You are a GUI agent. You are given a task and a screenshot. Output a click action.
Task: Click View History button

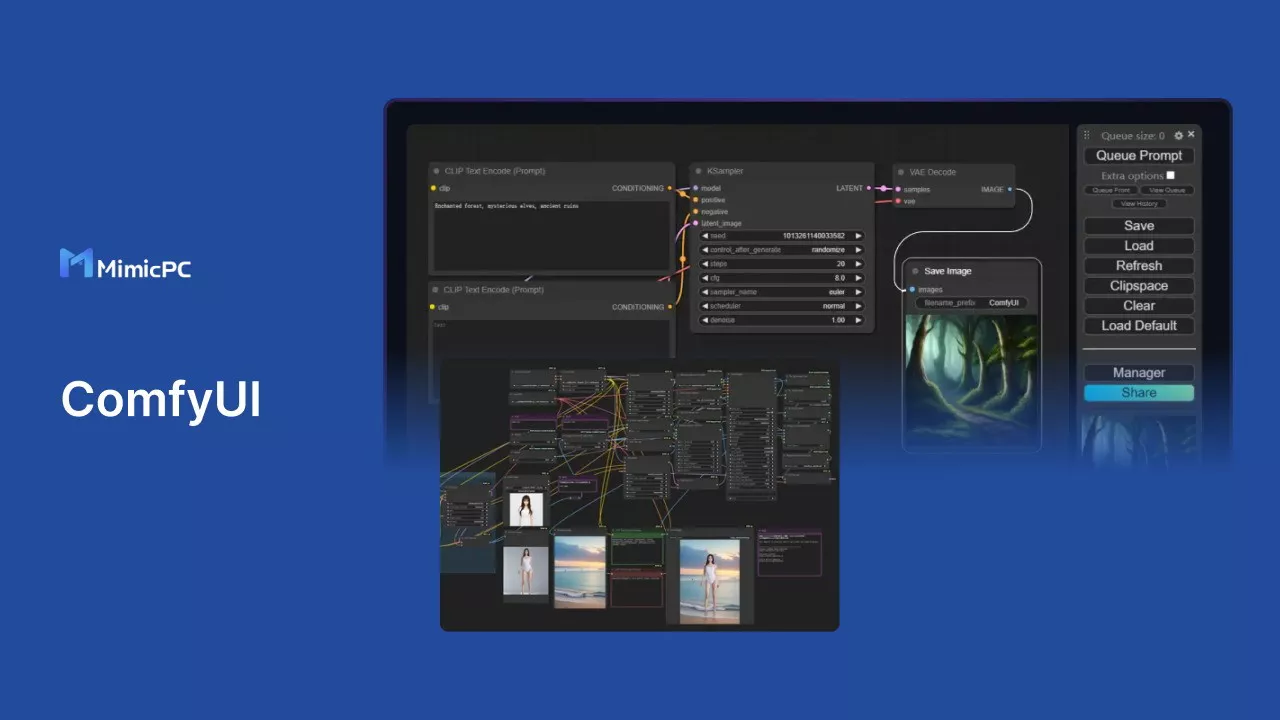point(1139,204)
